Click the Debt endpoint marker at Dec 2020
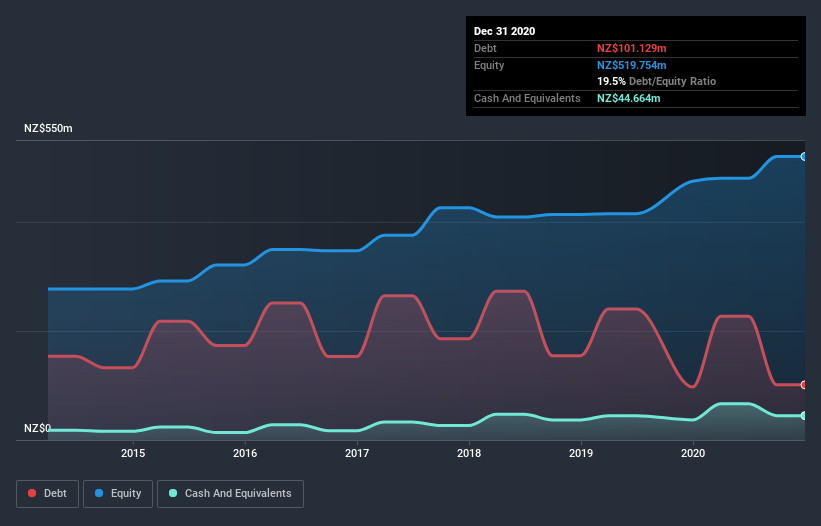Screen dimensions: 821x526 tap(804, 385)
